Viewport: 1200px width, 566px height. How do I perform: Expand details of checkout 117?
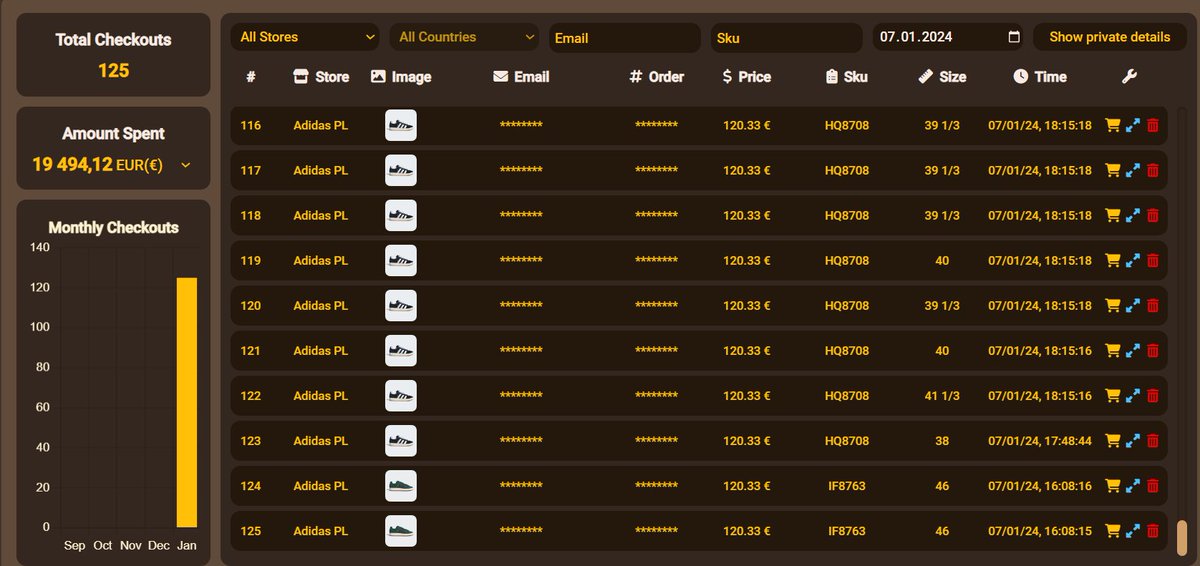pyautogui.click(x=1133, y=170)
